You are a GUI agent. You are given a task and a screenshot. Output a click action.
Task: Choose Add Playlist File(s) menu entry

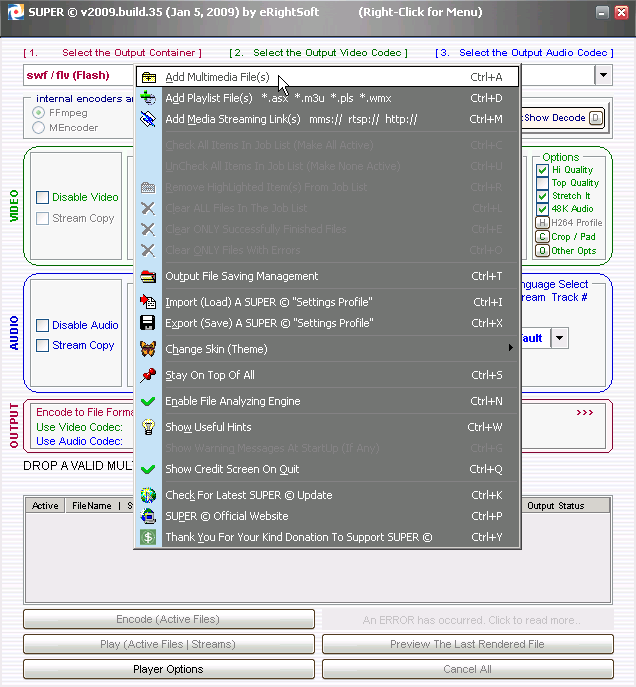327,98
